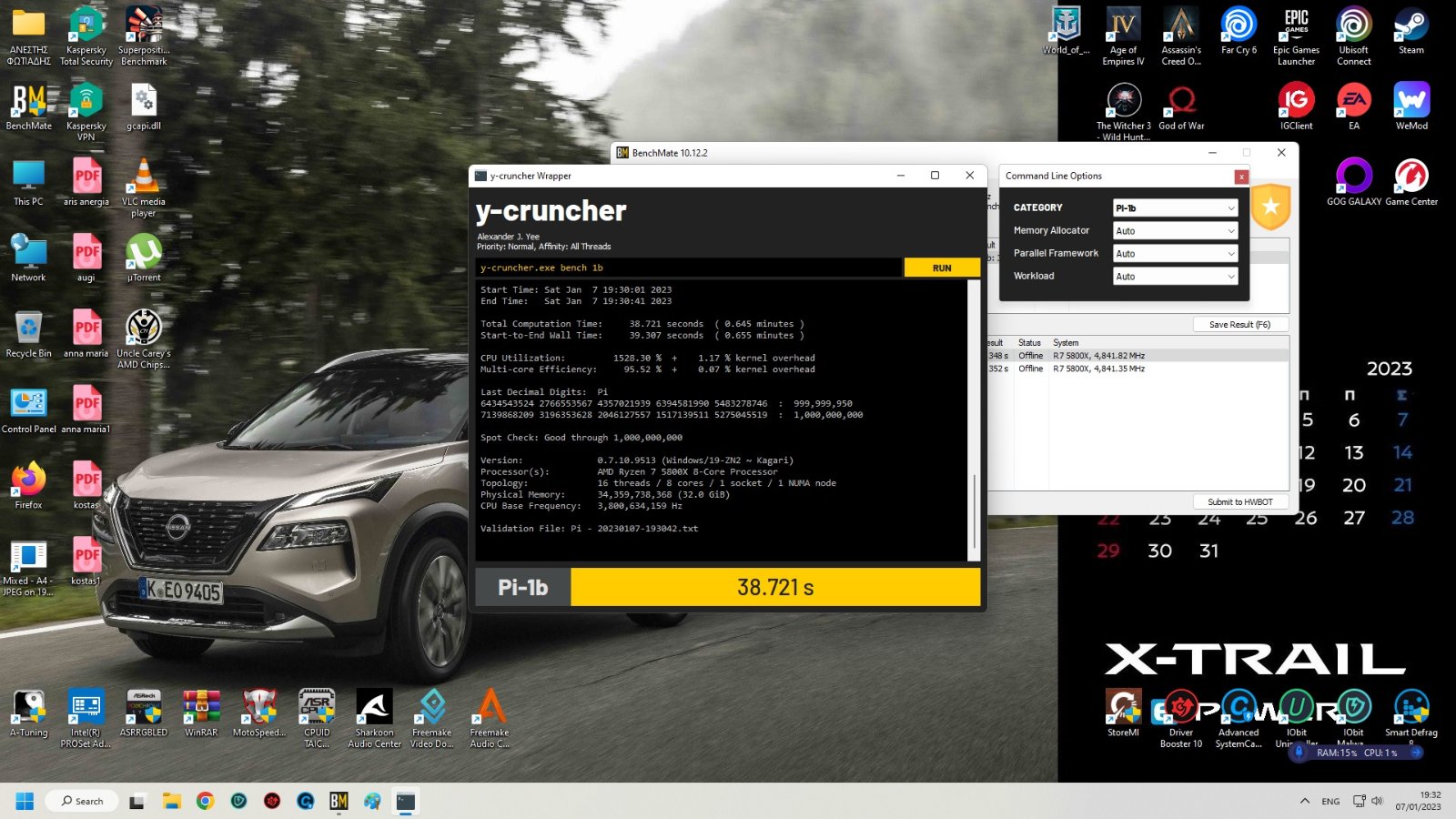This screenshot has height=819, width=1456.
Task: Open Far Cry 6 desktop shortcut
Action: coord(1239,32)
